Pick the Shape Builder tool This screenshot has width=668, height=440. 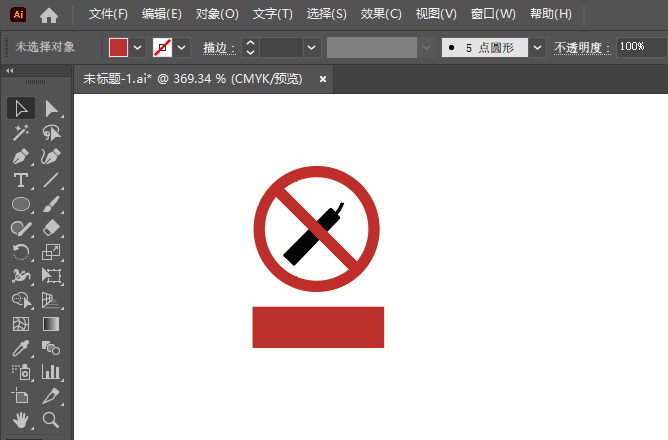[x=21, y=300]
